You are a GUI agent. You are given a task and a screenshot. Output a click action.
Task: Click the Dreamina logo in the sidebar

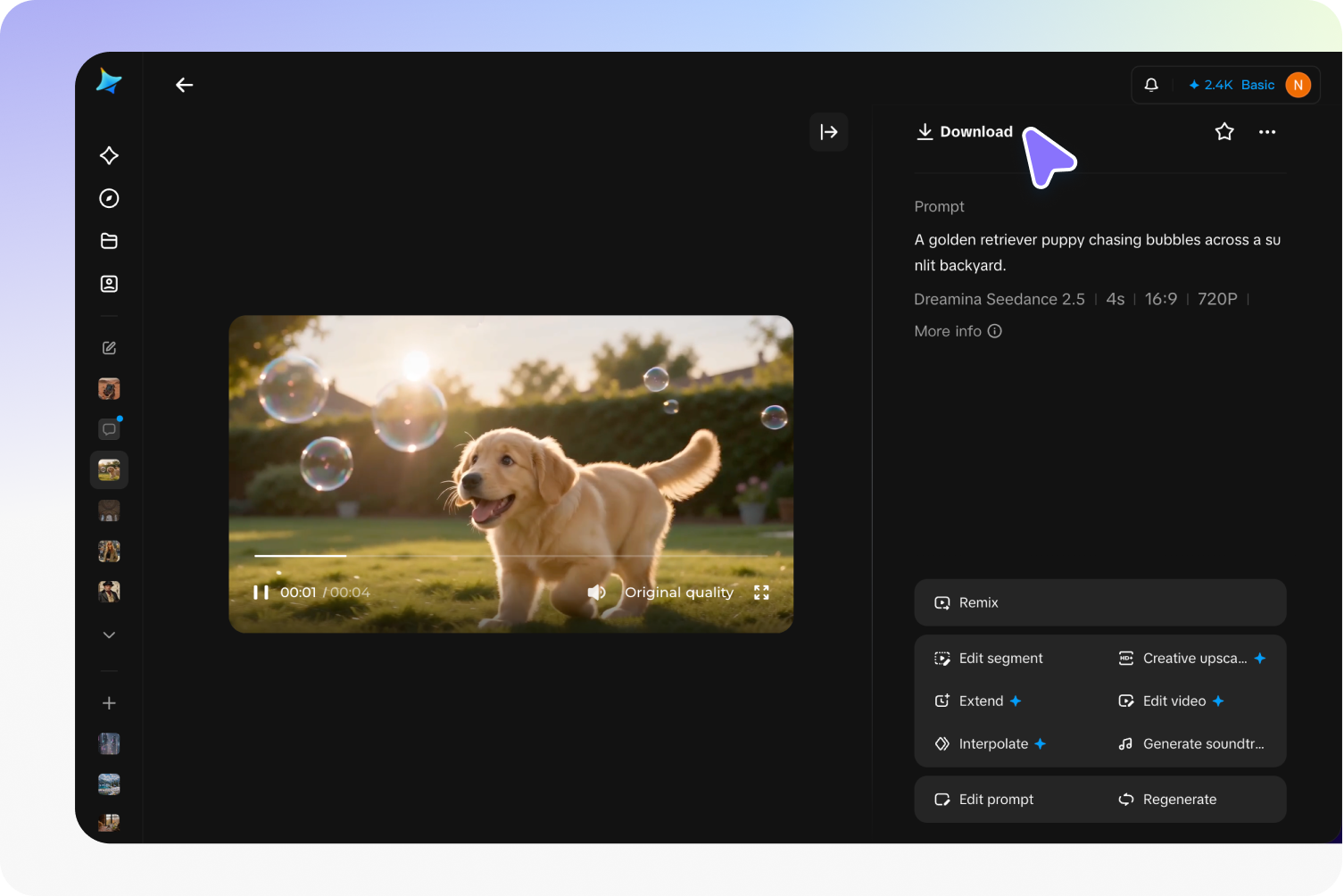click(x=109, y=81)
